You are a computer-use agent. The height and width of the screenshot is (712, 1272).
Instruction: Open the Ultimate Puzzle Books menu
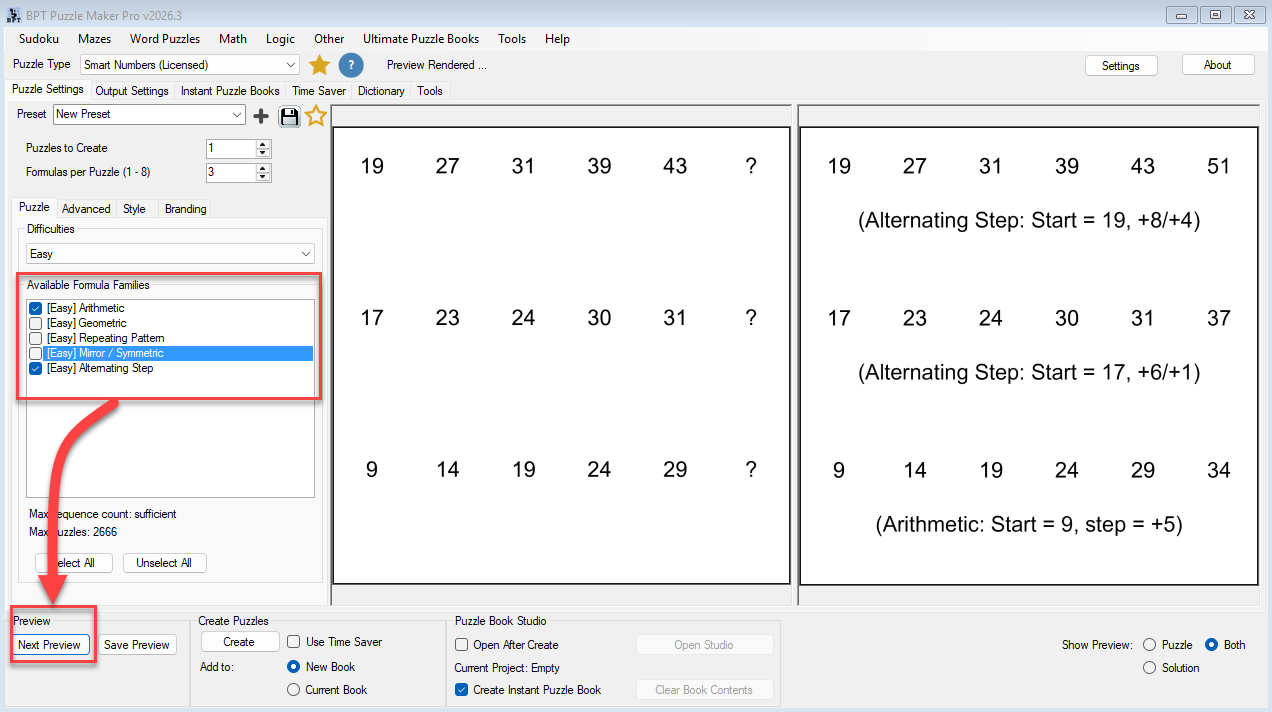click(421, 39)
